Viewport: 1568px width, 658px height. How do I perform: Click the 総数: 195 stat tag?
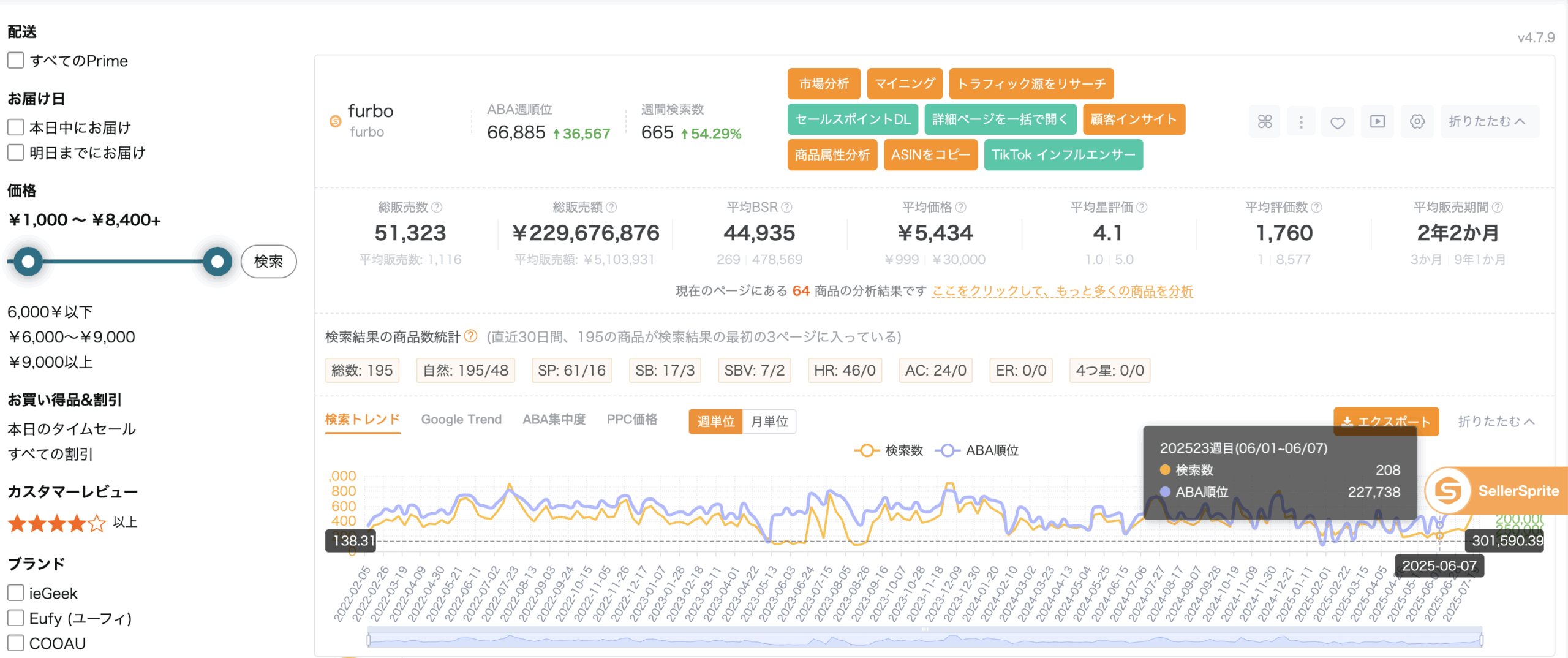(362, 370)
